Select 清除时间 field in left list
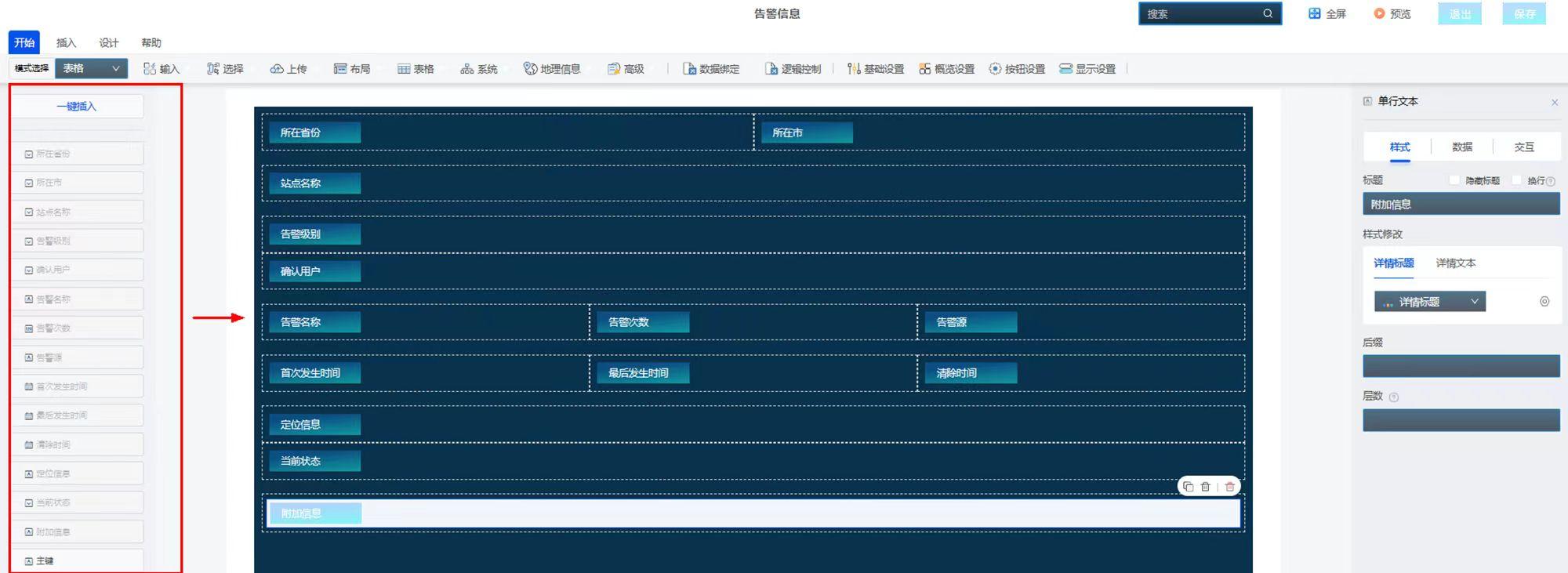The image size is (1568, 573). [x=77, y=444]
